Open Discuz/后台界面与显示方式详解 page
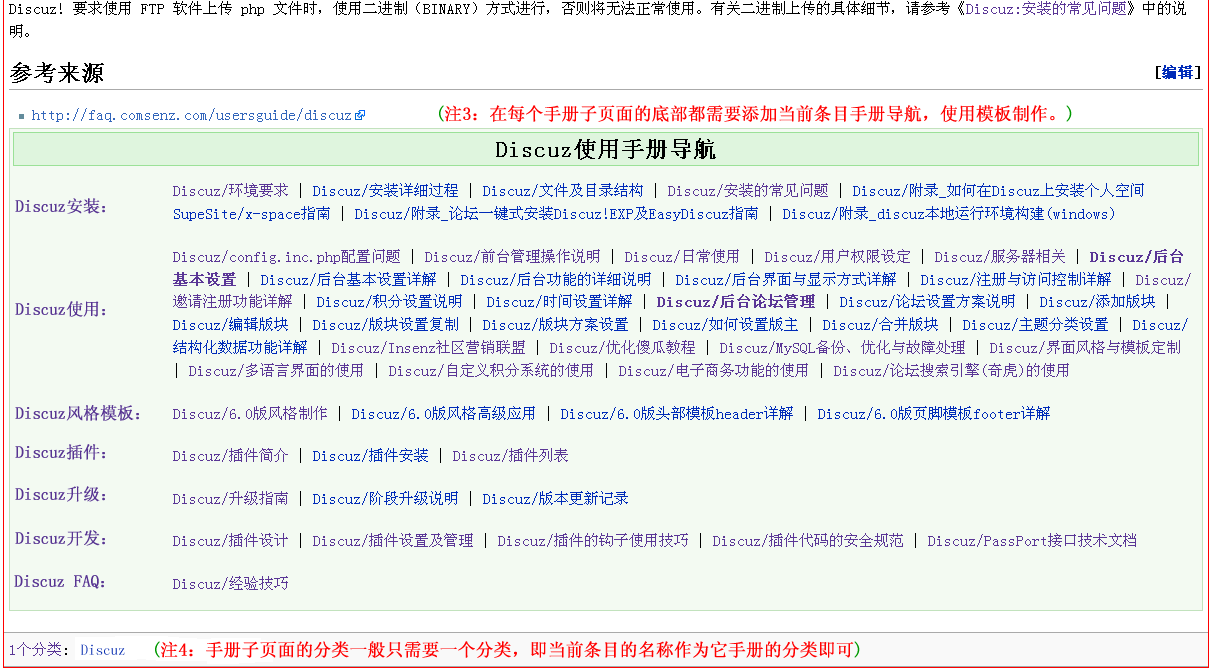This screenshot has width=1211, height=668. pos(786,279)
